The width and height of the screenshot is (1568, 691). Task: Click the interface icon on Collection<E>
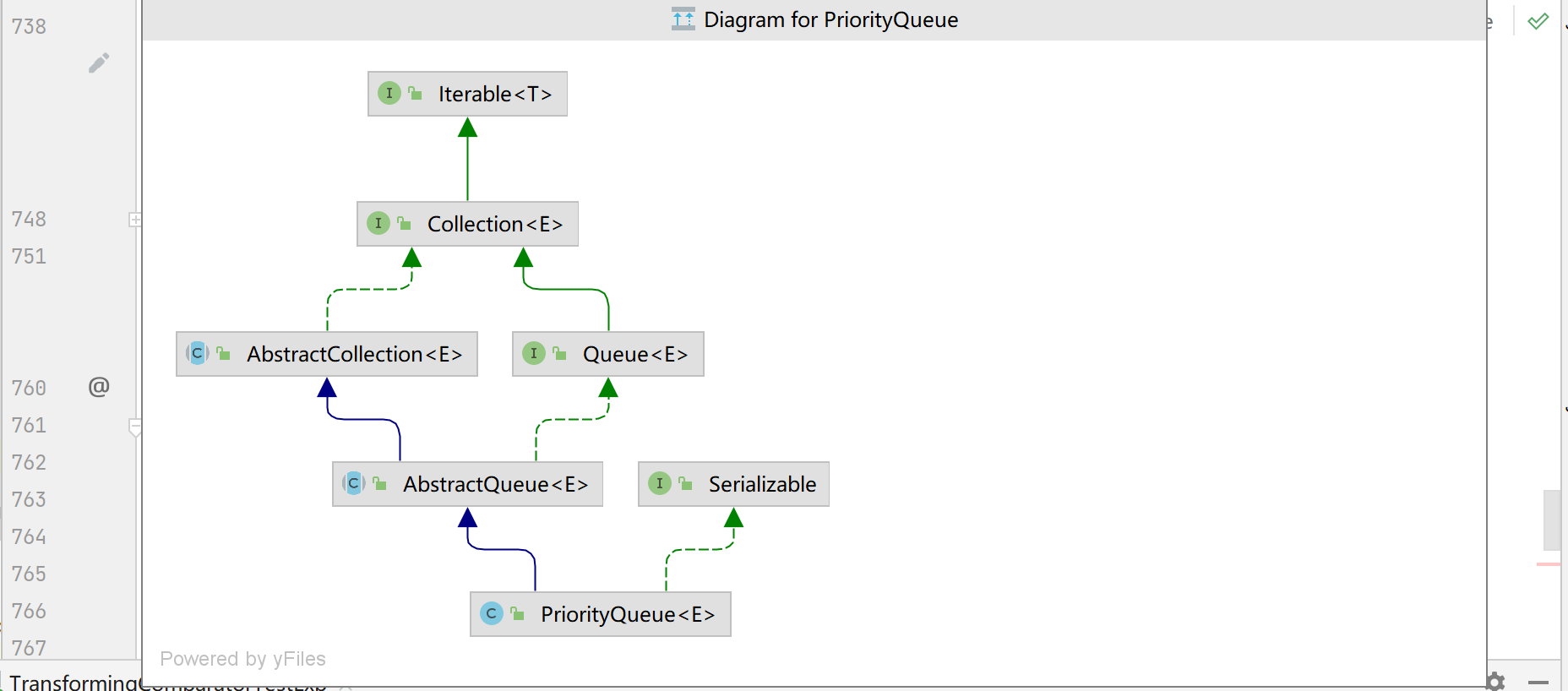(378, 223)
